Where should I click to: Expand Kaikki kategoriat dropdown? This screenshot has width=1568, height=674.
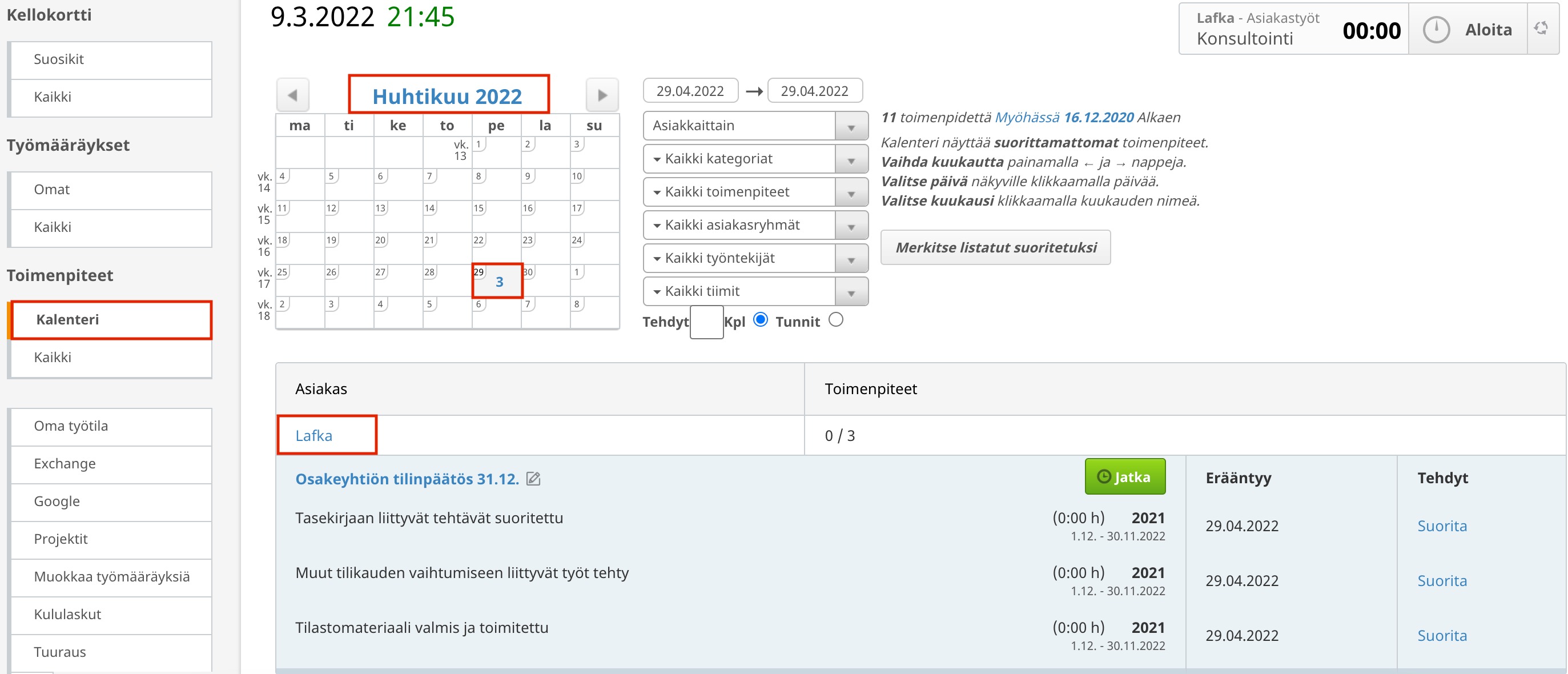[x=755, y=159]
